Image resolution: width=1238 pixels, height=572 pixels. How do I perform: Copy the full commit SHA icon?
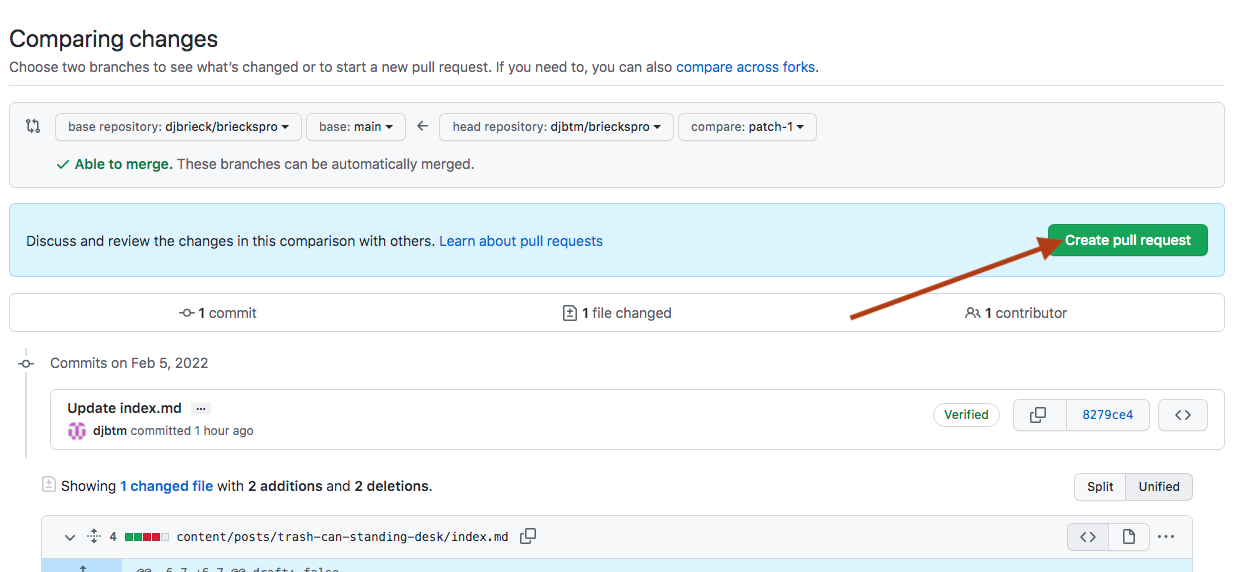[x=1038, y=415]
